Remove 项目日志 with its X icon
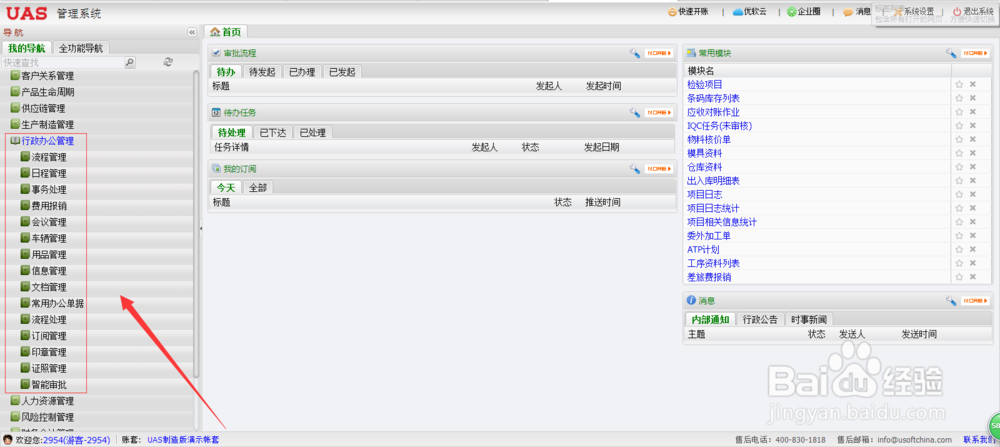Screen dimensions: 1000x447 973,194
